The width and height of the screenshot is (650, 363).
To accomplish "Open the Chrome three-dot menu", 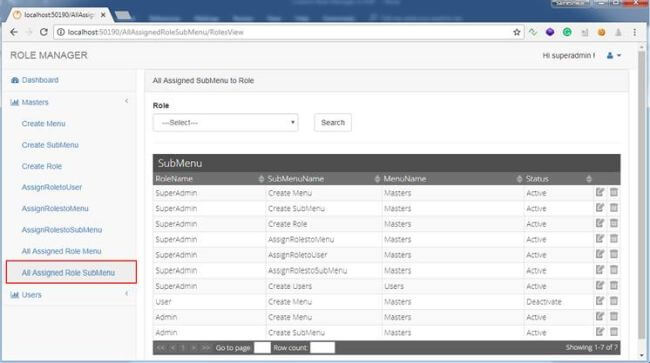I will coord(635,32).
